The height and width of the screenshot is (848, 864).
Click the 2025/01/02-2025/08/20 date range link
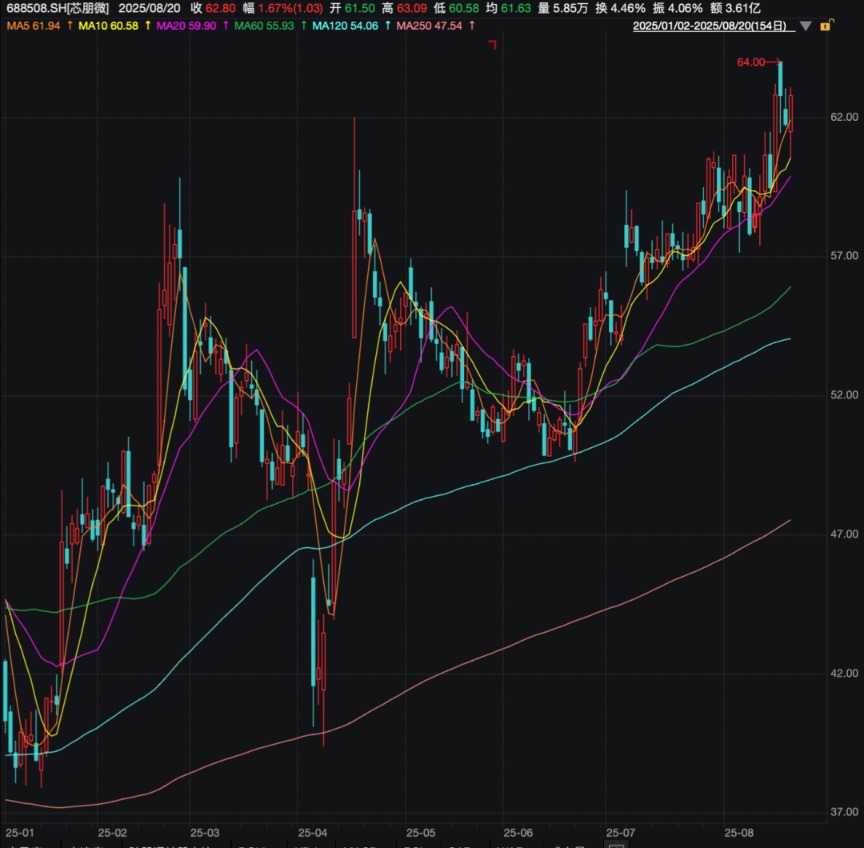pos(714,26)
